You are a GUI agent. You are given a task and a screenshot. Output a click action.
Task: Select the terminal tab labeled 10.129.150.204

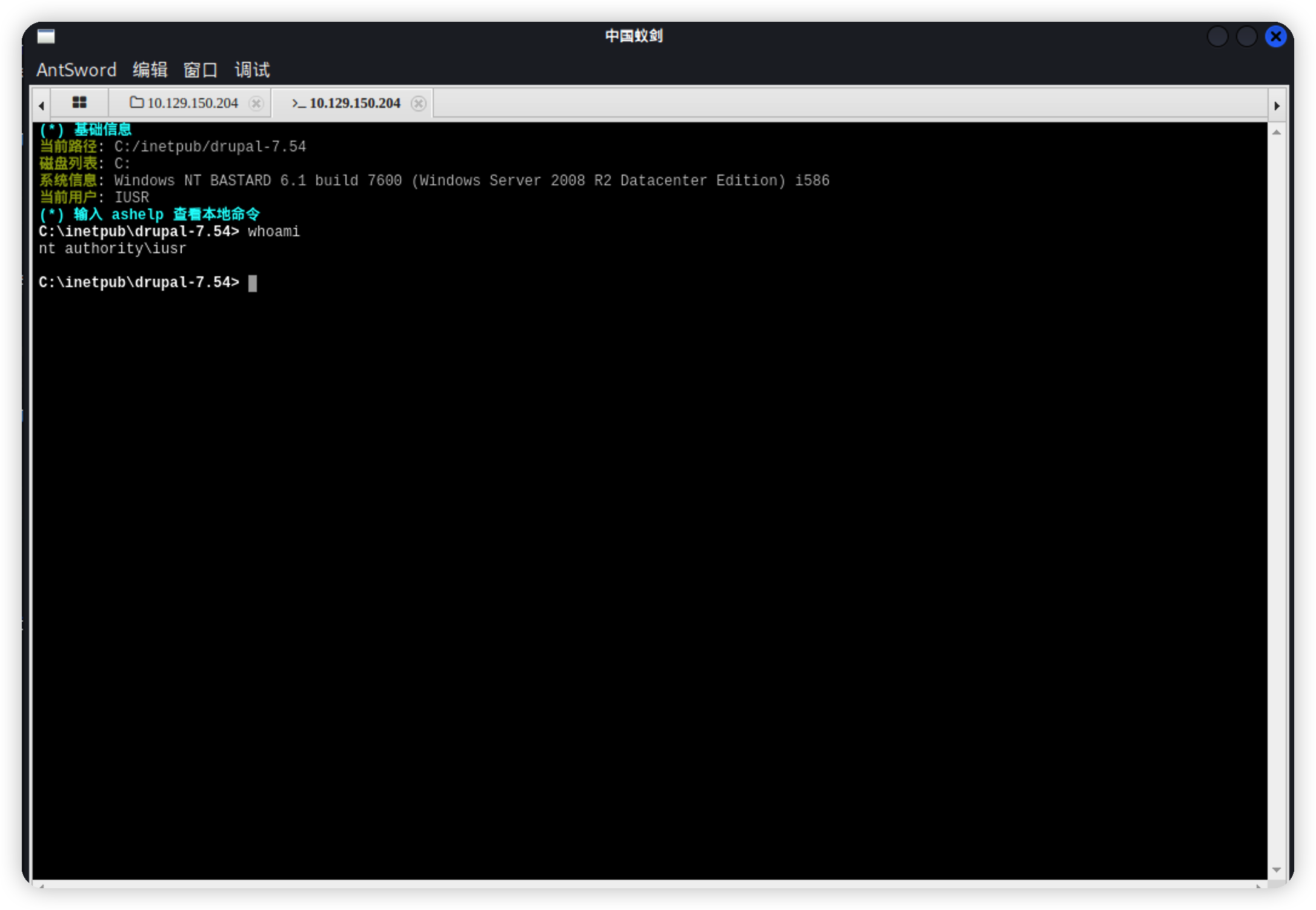click(354, 103)
